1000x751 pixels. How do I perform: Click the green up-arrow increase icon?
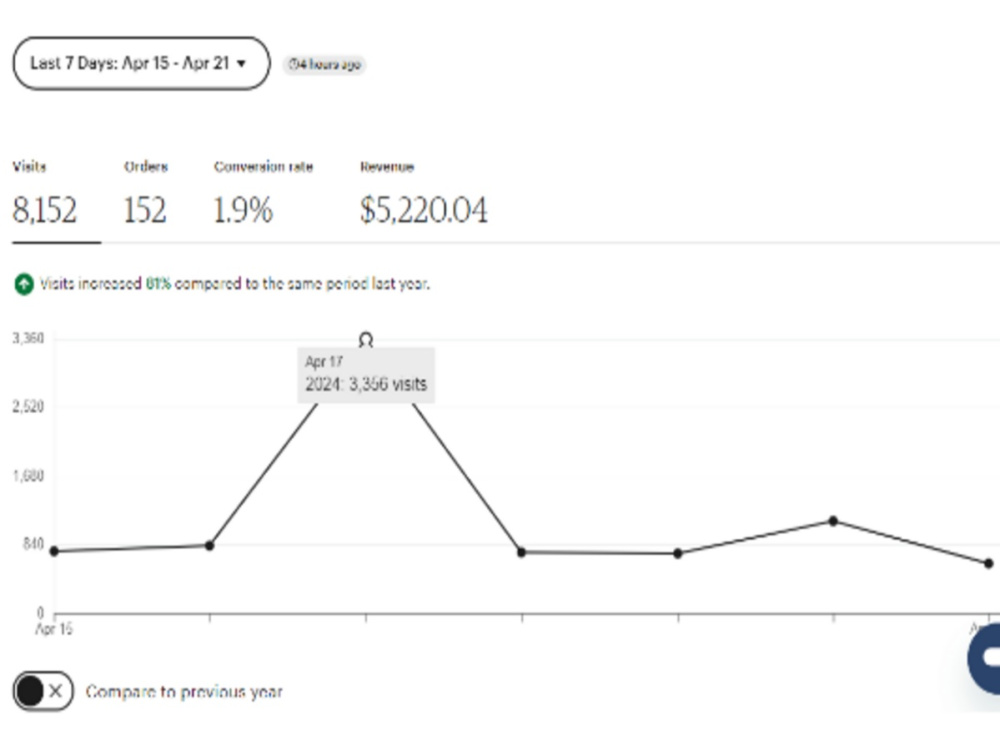click(x=24, y=284)
